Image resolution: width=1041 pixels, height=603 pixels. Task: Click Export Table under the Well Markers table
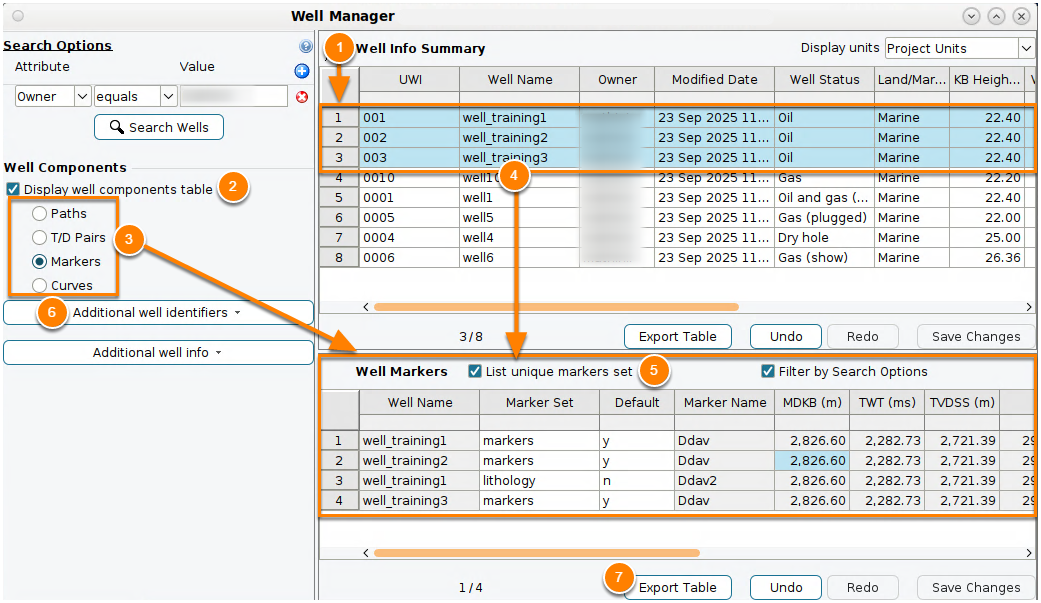[x=678, y=588]
